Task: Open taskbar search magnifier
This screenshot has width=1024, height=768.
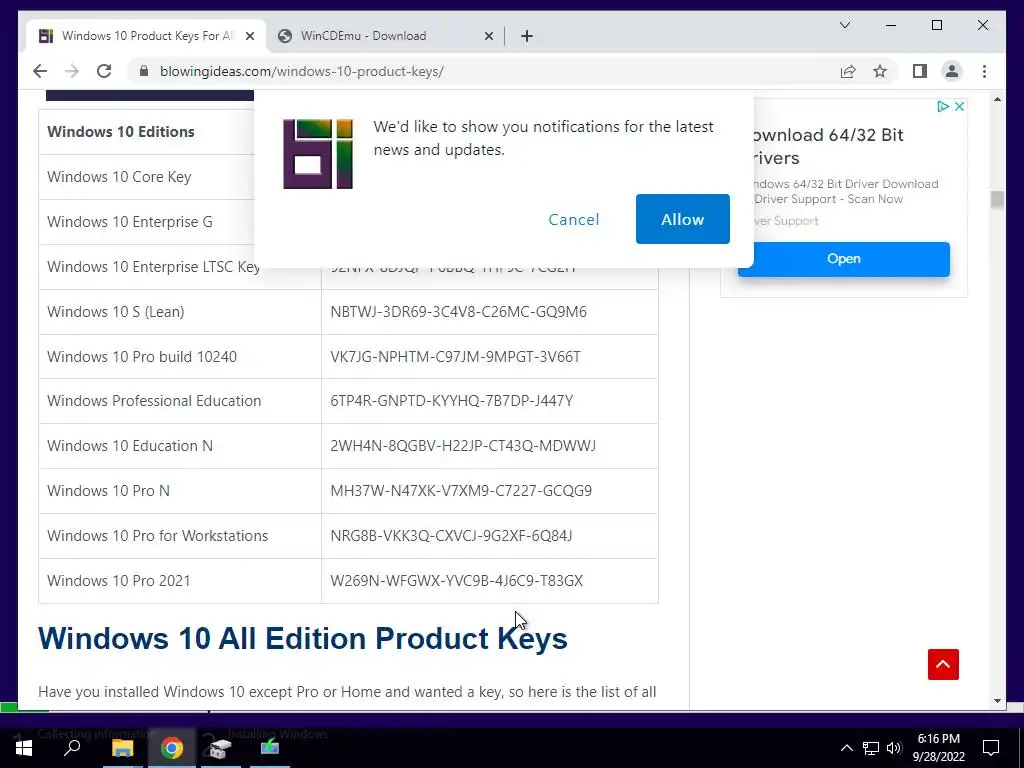Action: coord(72,748)
